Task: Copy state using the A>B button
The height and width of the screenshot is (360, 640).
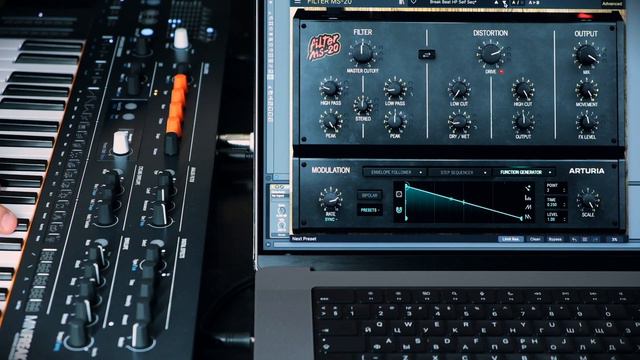Action: tap(534, 2)
